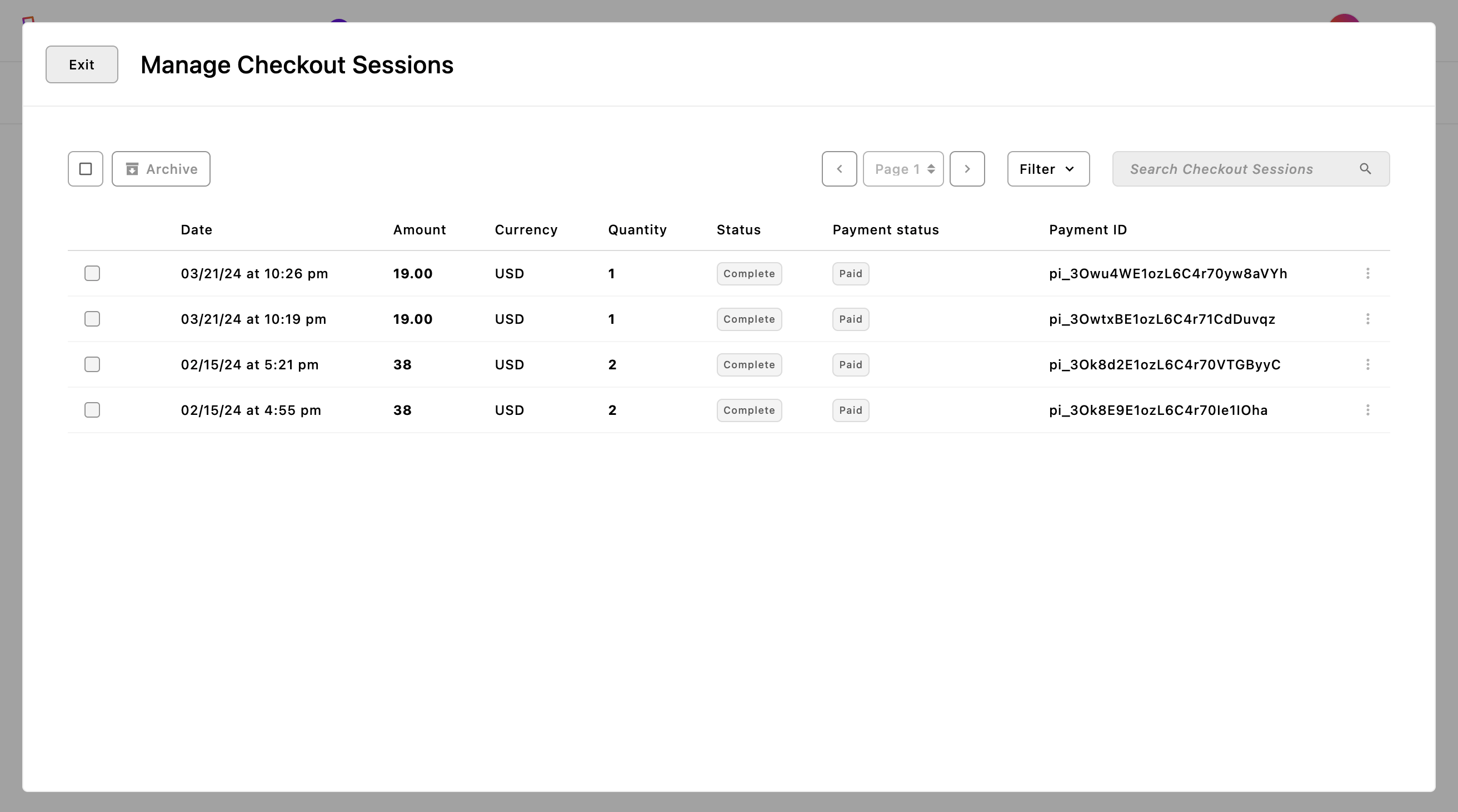
Task: Click the Date column header
Action: pos(196,230)
